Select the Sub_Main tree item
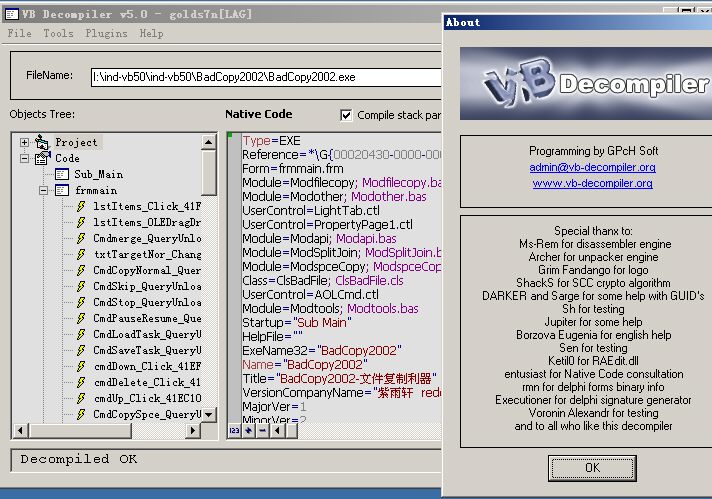 (99, 174)
